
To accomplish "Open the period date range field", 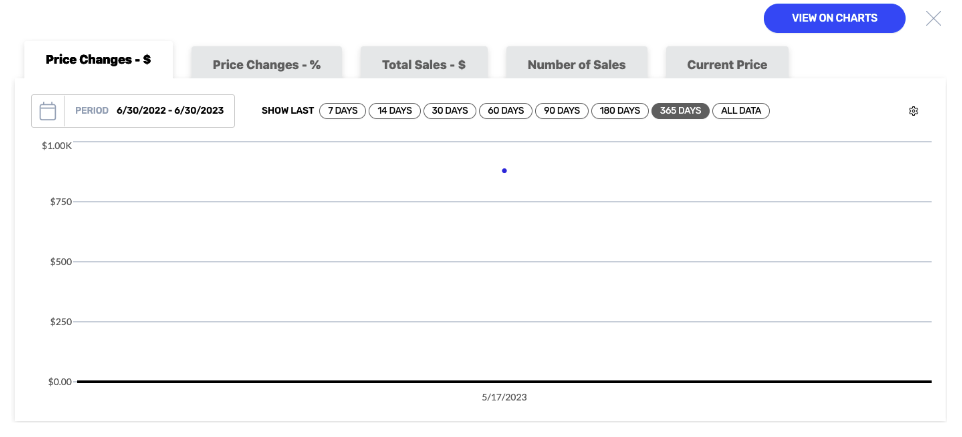I will 133,111.
